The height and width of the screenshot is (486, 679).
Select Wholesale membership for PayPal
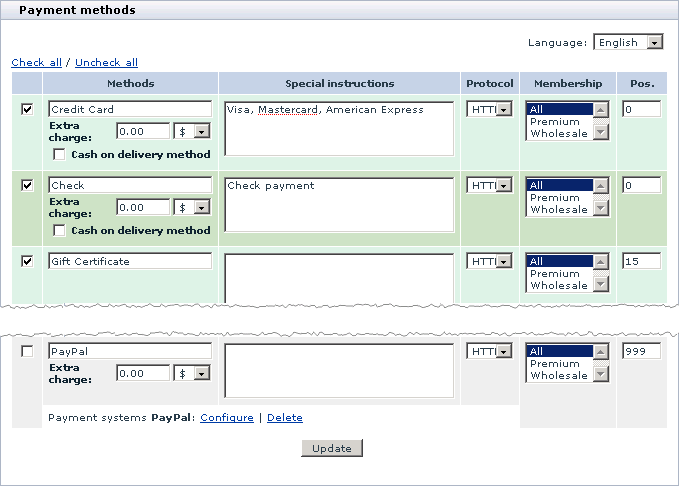pos(559,376)
